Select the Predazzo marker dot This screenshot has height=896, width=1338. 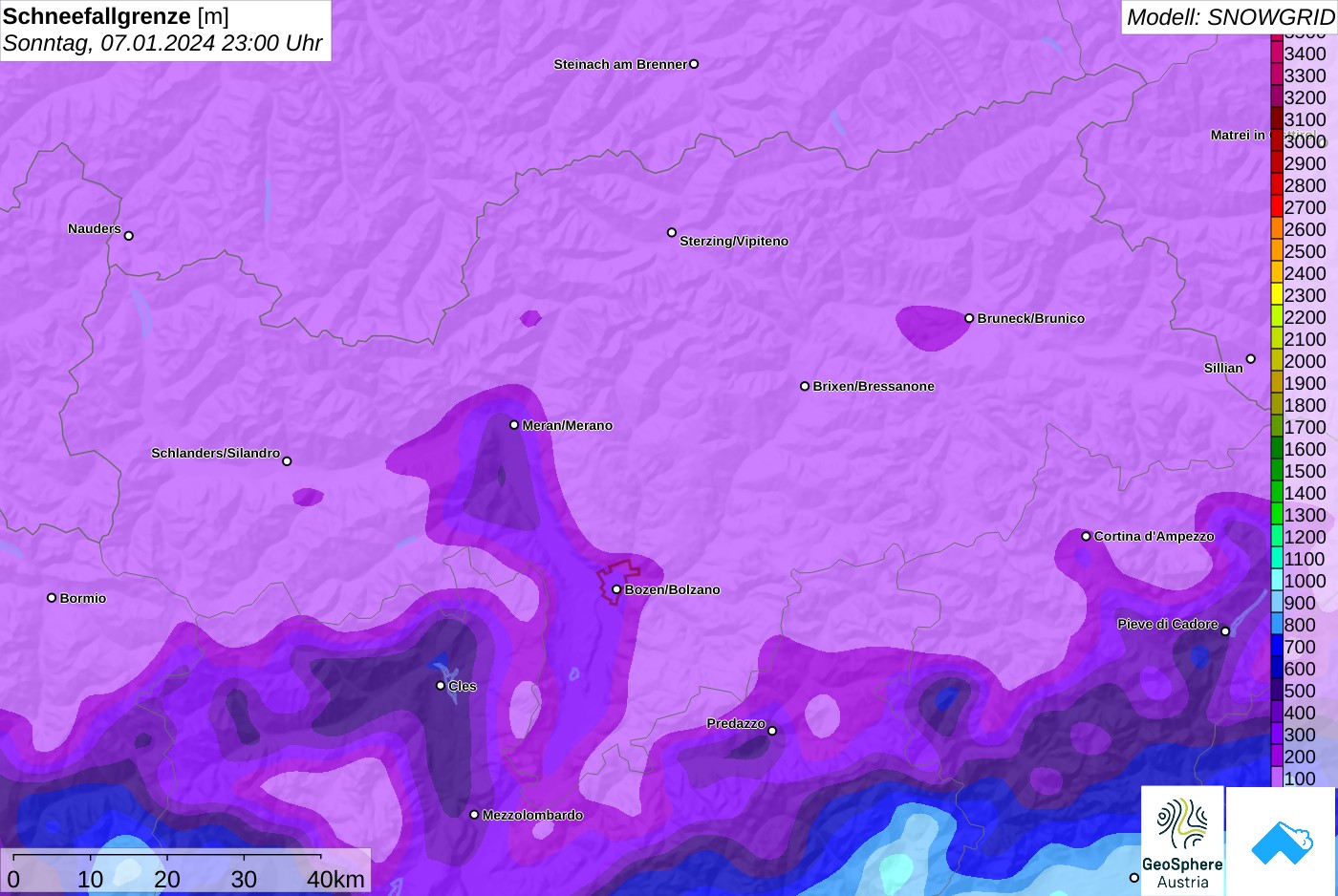tap(772, 731)
